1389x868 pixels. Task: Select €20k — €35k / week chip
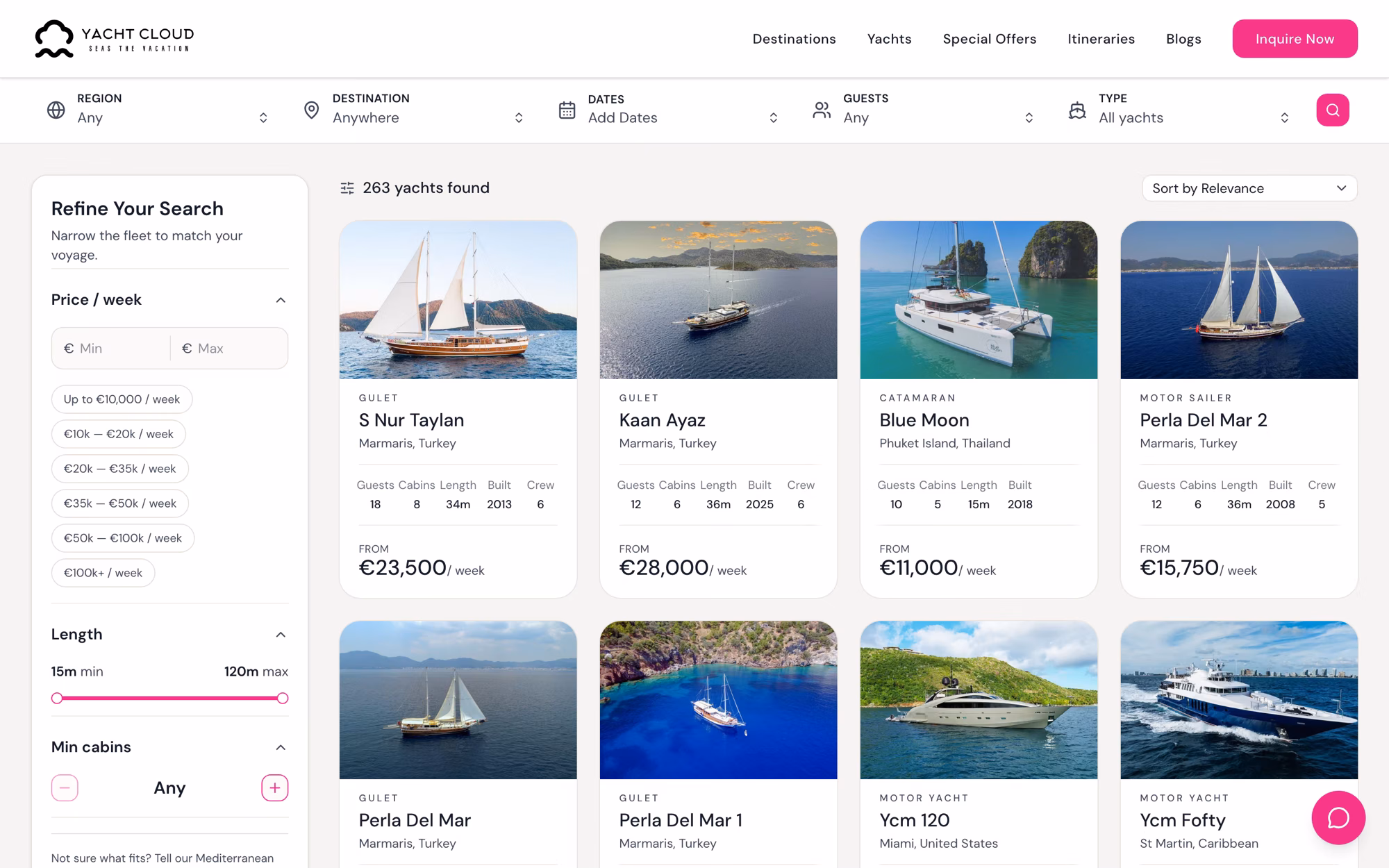click(119, 469)
